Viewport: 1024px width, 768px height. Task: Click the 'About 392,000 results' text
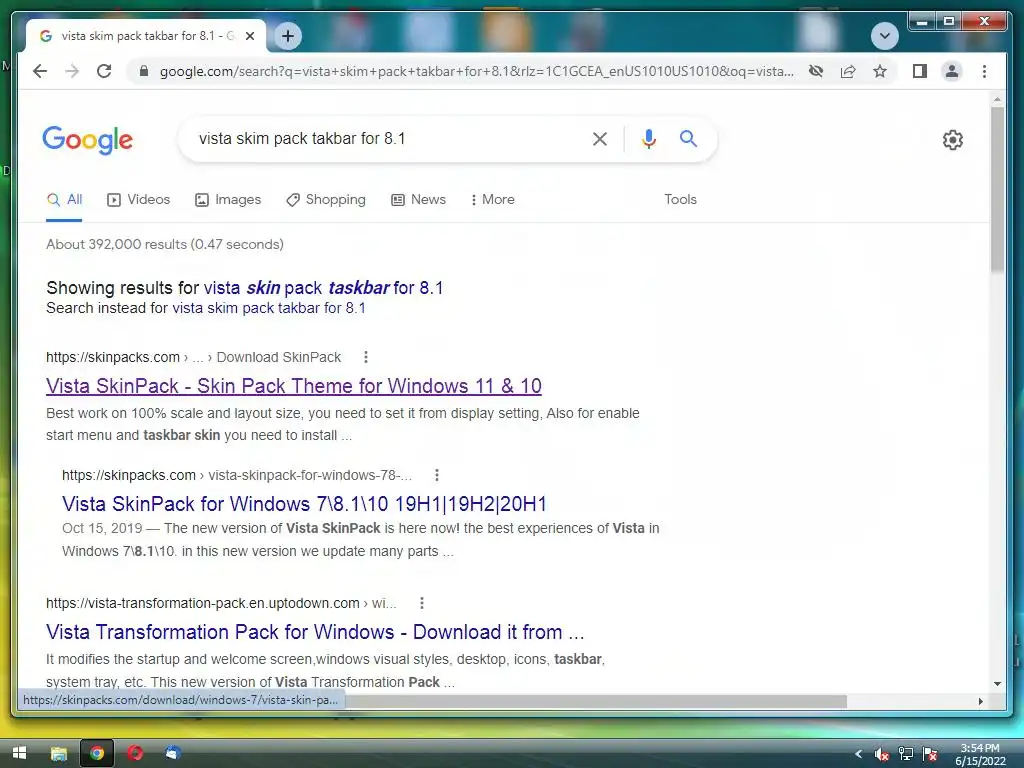coord(165,244)
